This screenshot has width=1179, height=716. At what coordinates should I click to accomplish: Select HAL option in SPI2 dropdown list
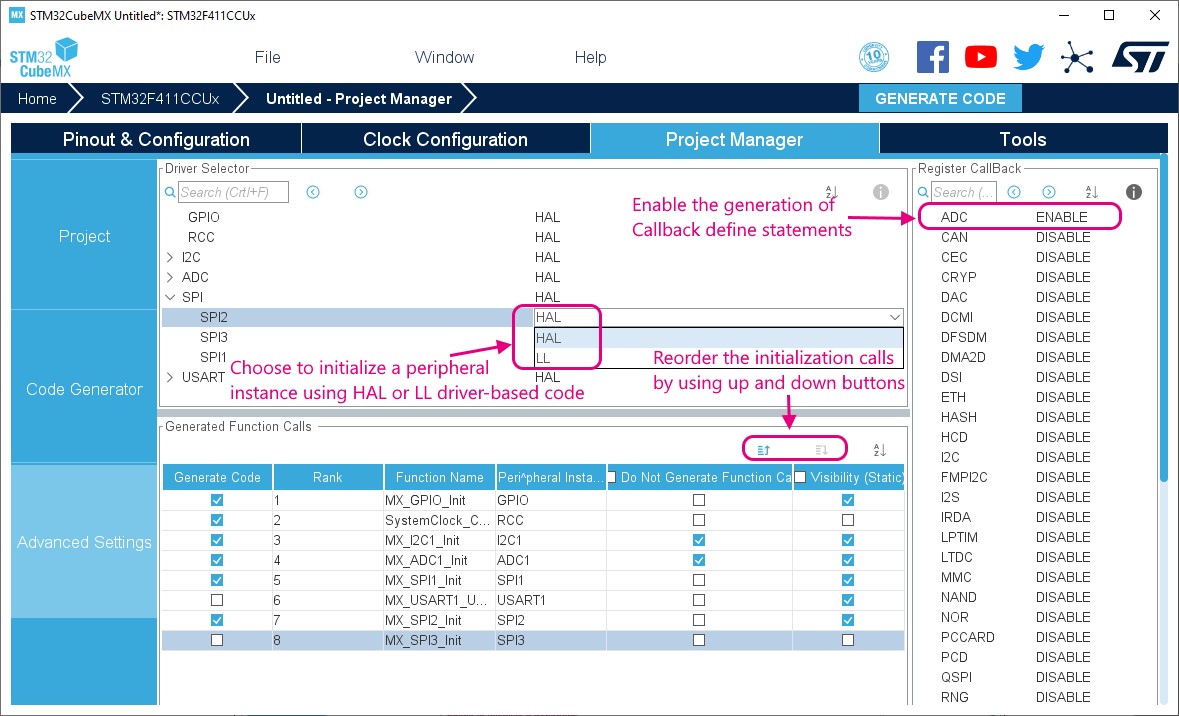[718, 338]
